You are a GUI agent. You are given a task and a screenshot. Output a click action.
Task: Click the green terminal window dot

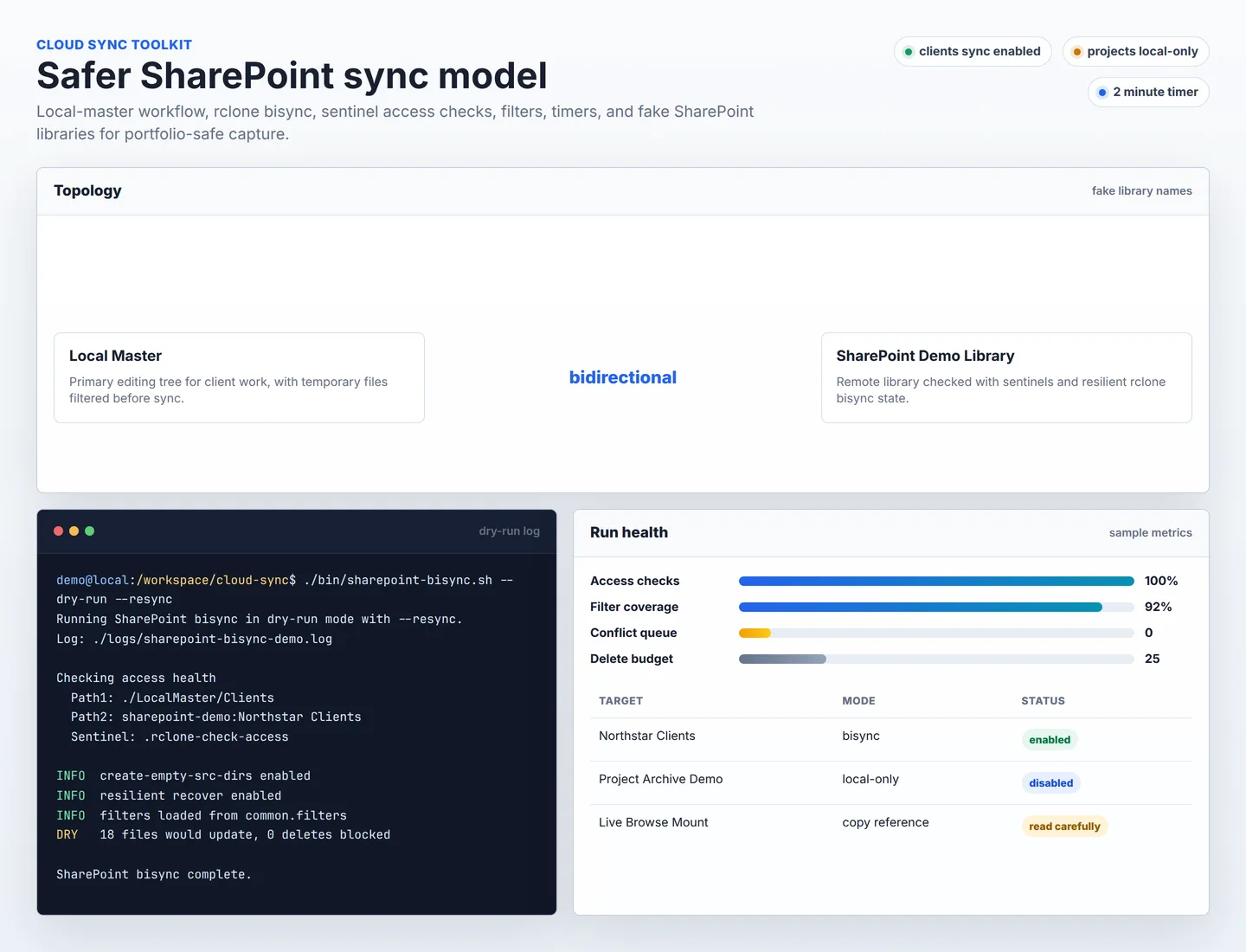tap(90, 531)
